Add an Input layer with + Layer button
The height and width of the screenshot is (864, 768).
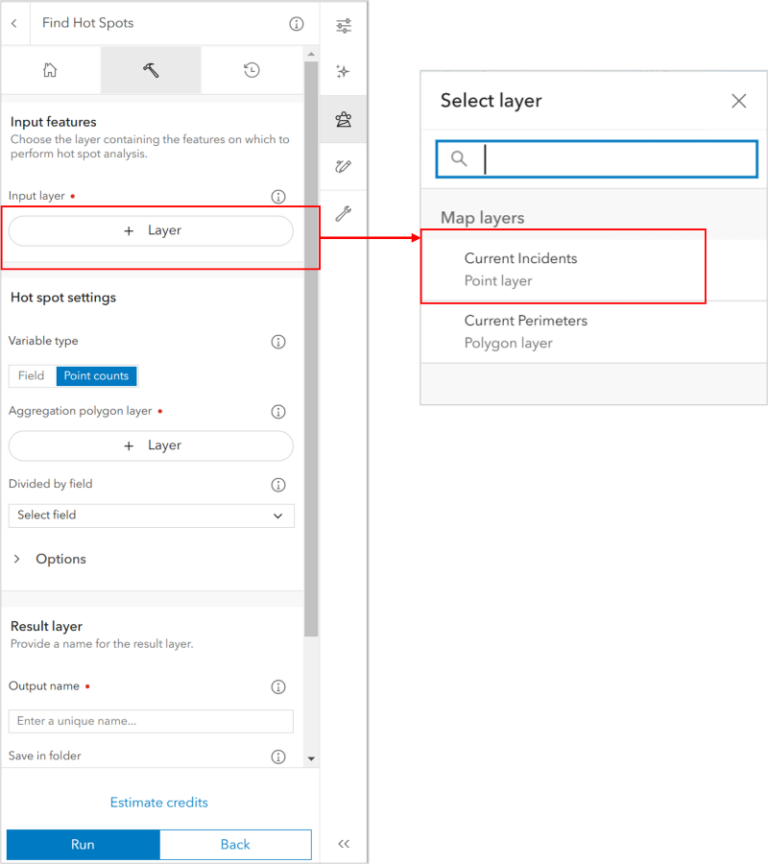click(151, 230)
